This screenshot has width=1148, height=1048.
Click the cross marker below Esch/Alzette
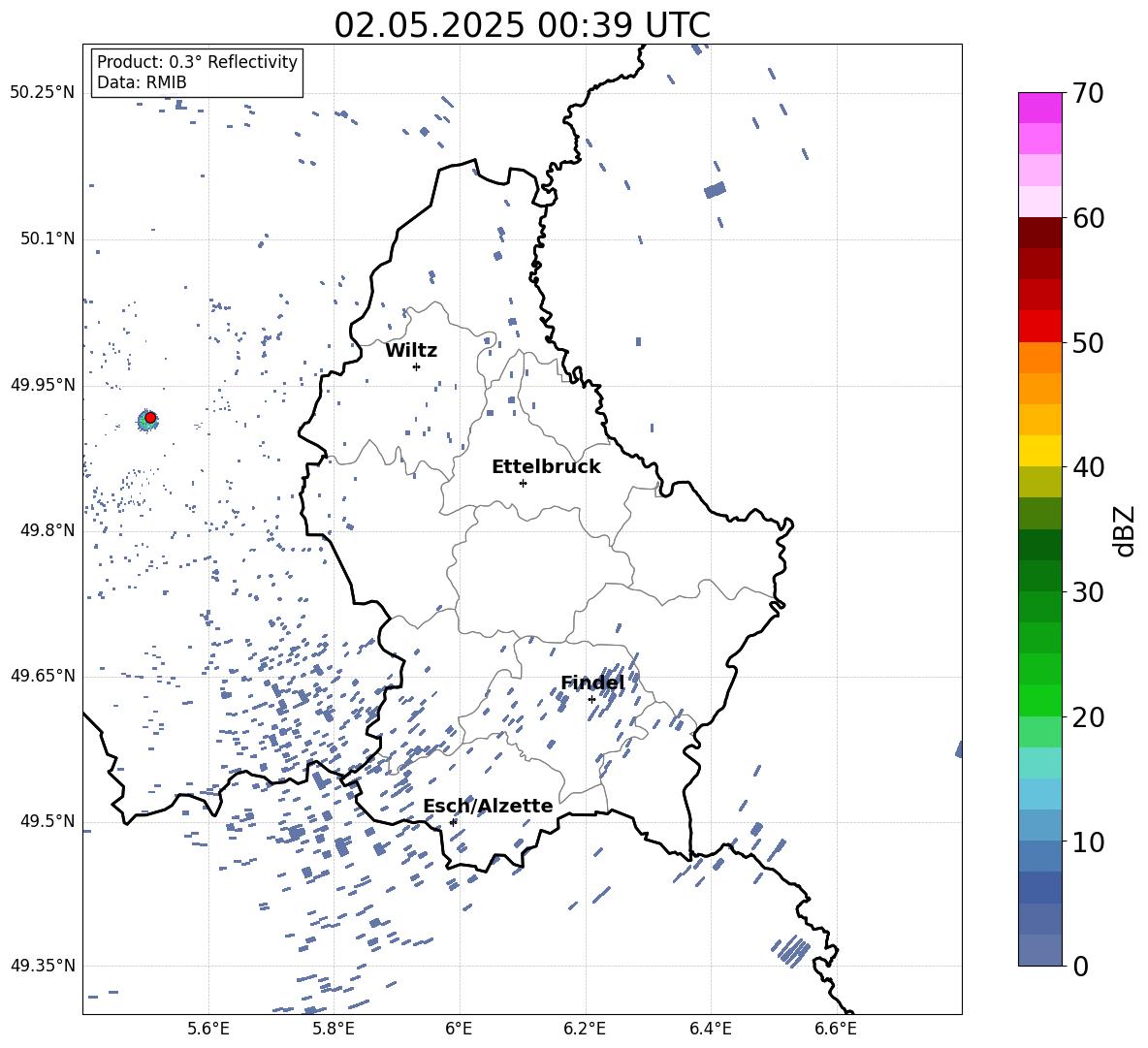(453, 822)
